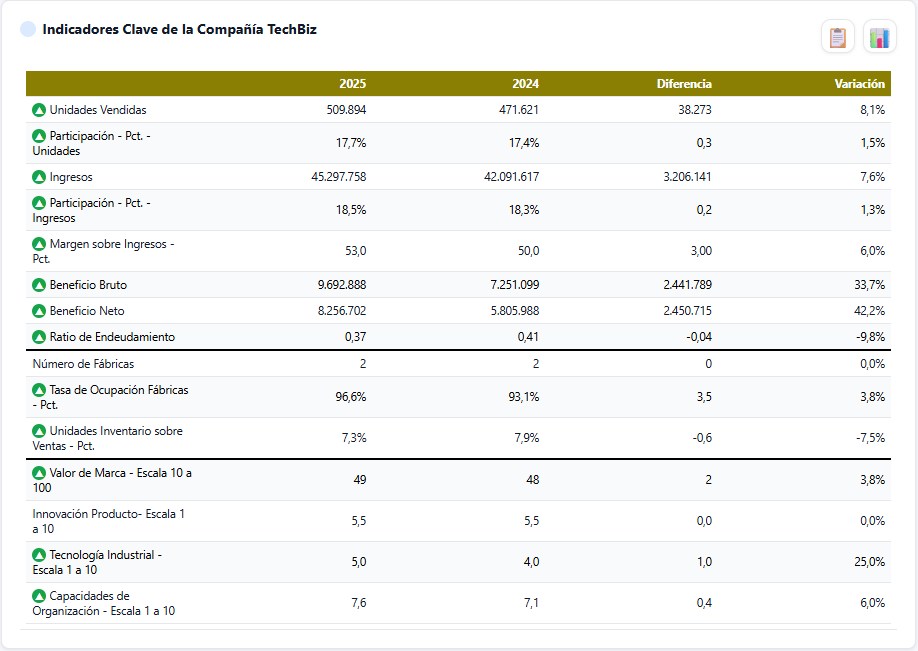The image size is (918, 651).
Task: Click the Variación column header
Action: (859, 84)
